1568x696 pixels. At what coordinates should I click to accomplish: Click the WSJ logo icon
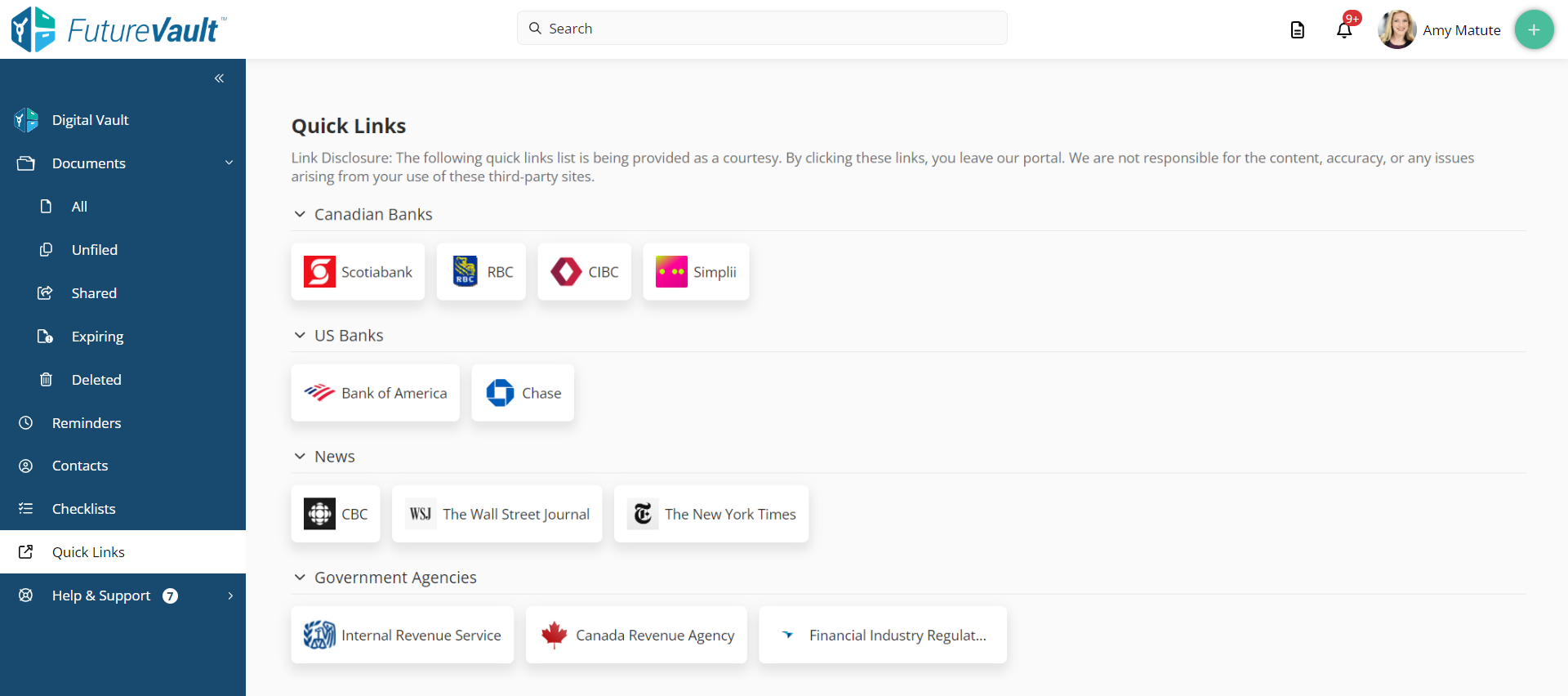[421, 514]
